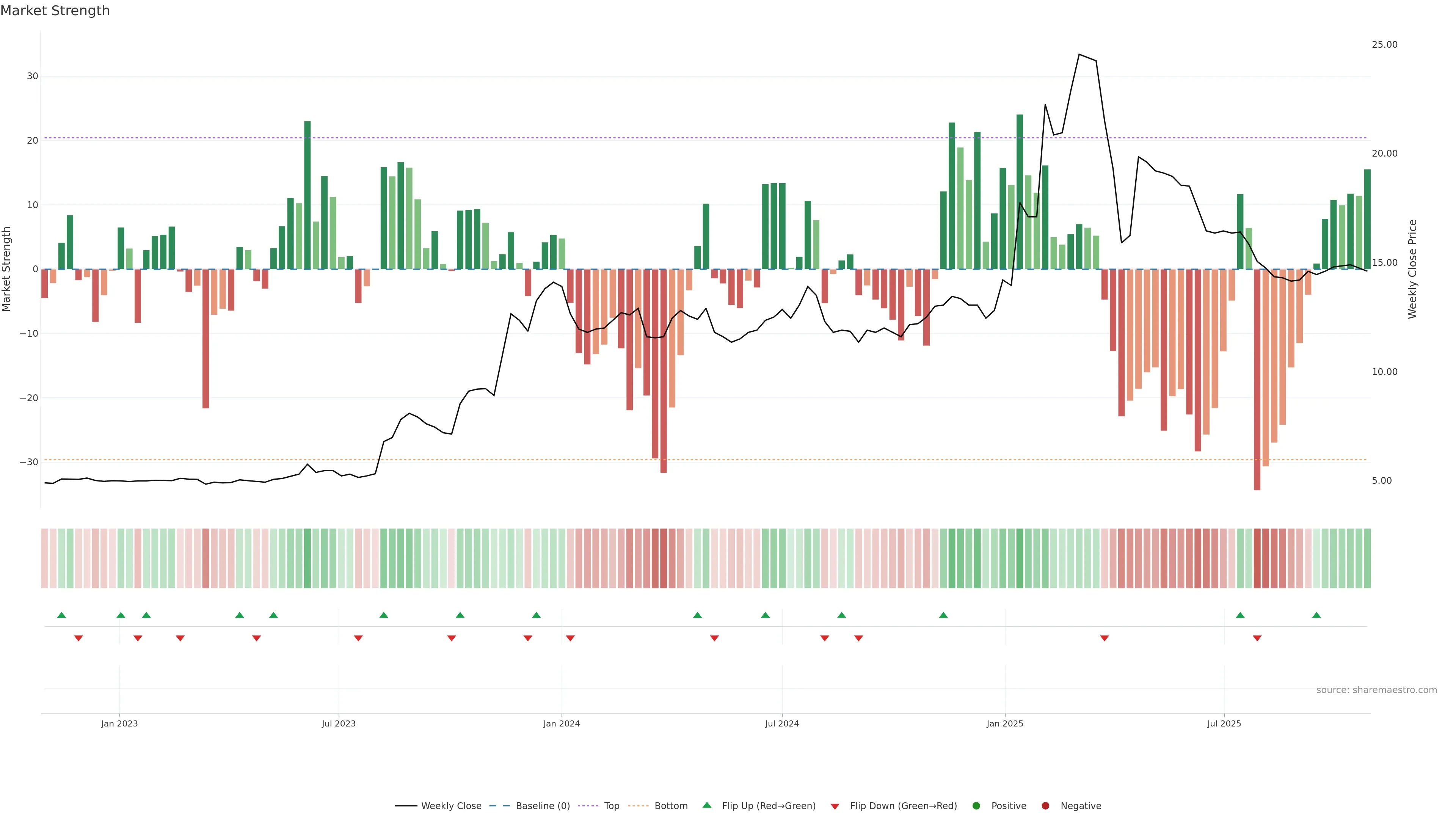Click the rightmost green flip-up marker

click(1316, 615)
